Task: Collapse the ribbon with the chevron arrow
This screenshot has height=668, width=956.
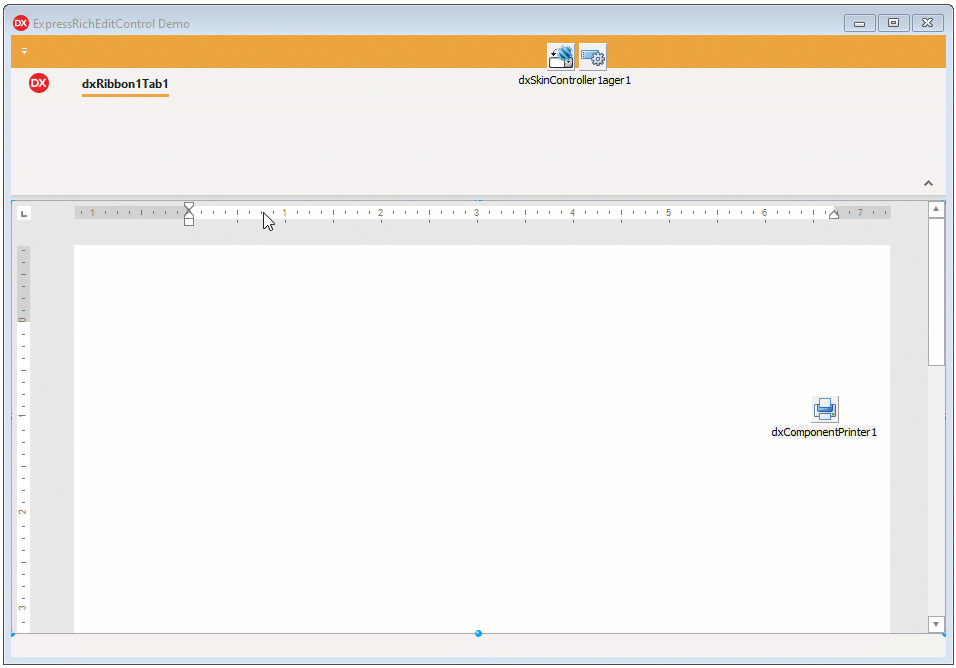Action: coord(928,183)
